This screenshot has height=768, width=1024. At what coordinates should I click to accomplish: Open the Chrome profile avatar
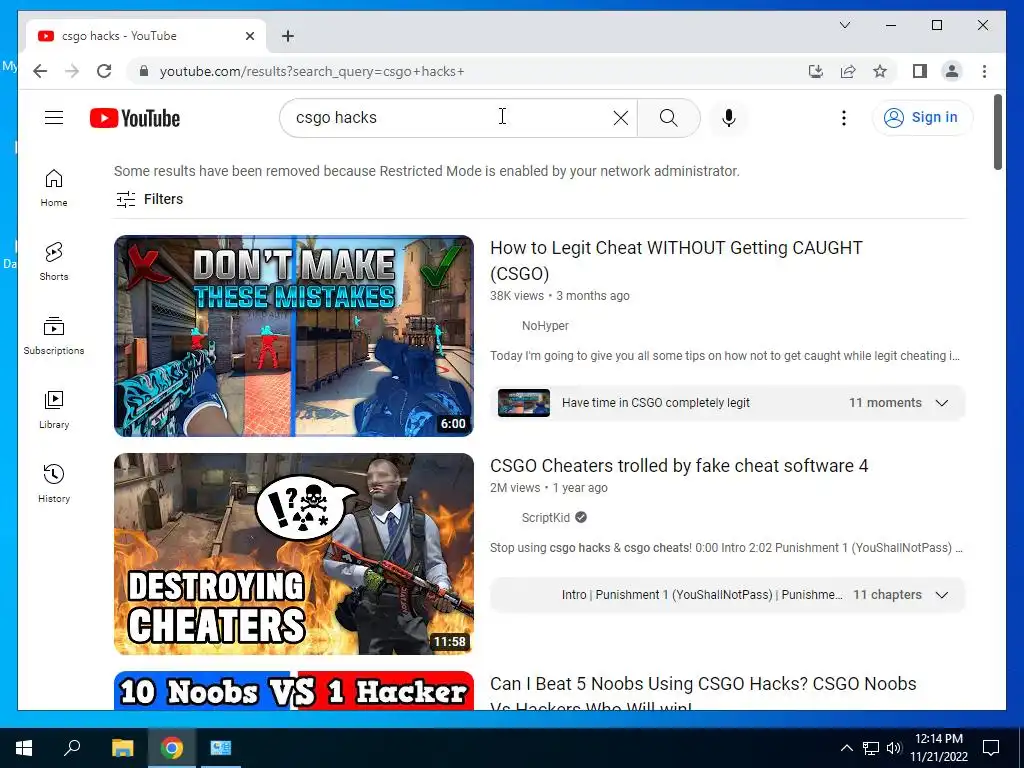(952, 71)
